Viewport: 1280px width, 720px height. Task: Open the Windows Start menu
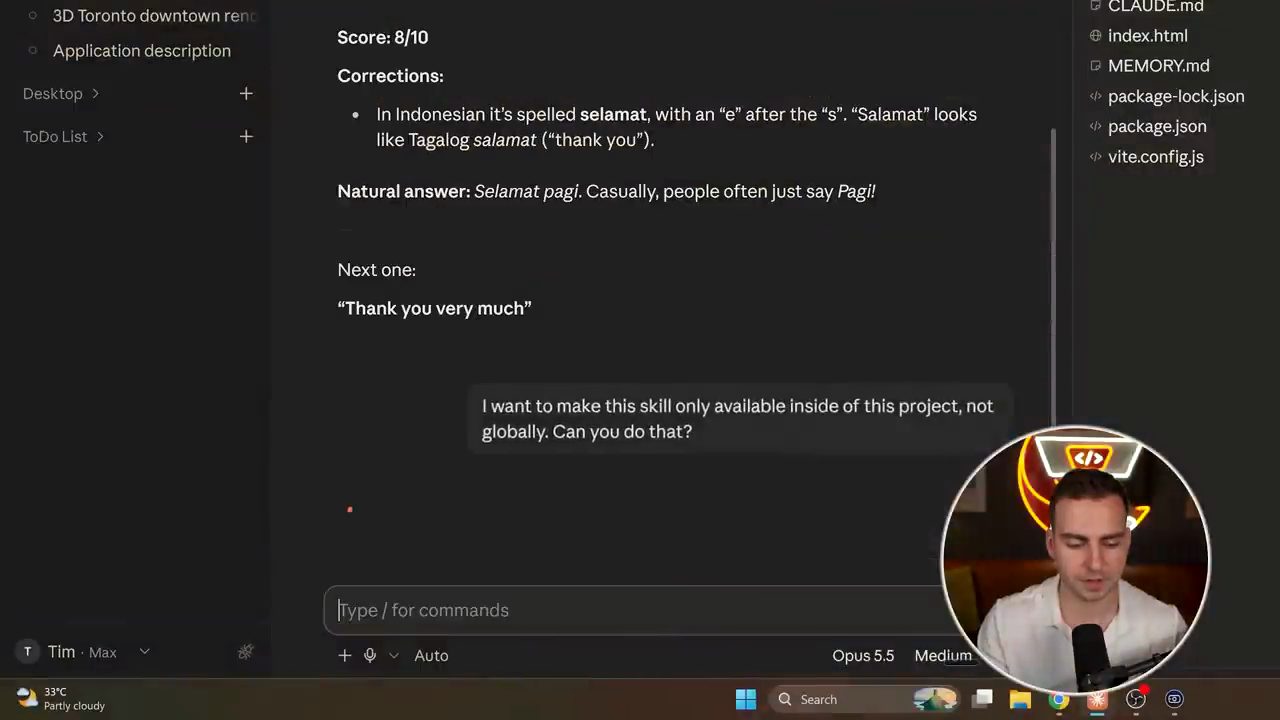(x=746, y=699)
